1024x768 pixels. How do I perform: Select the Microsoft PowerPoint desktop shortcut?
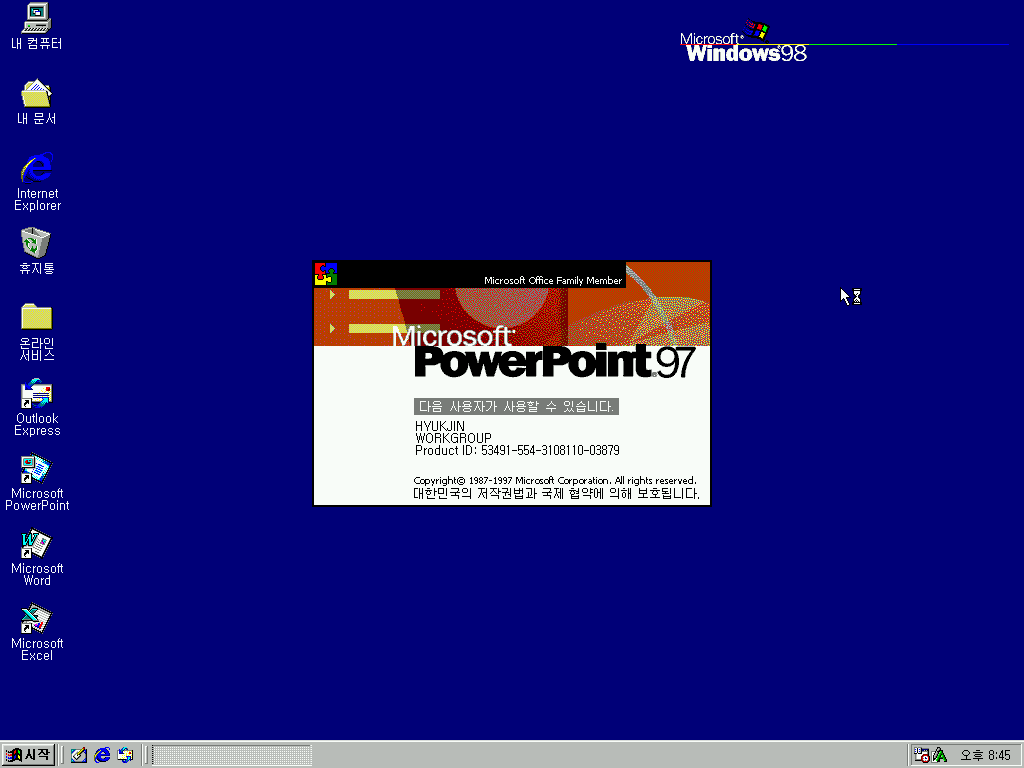pos(37,482)
